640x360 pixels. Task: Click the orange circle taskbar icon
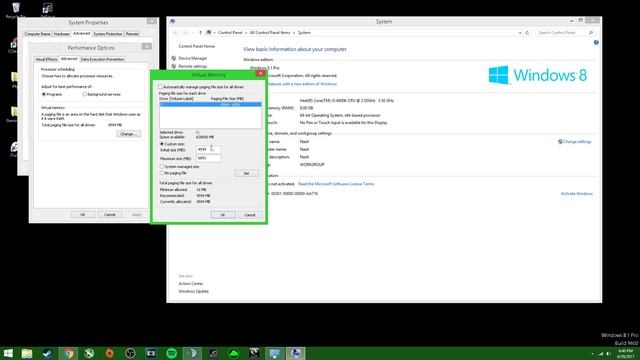pyautogui.click(x=109, y=353)
